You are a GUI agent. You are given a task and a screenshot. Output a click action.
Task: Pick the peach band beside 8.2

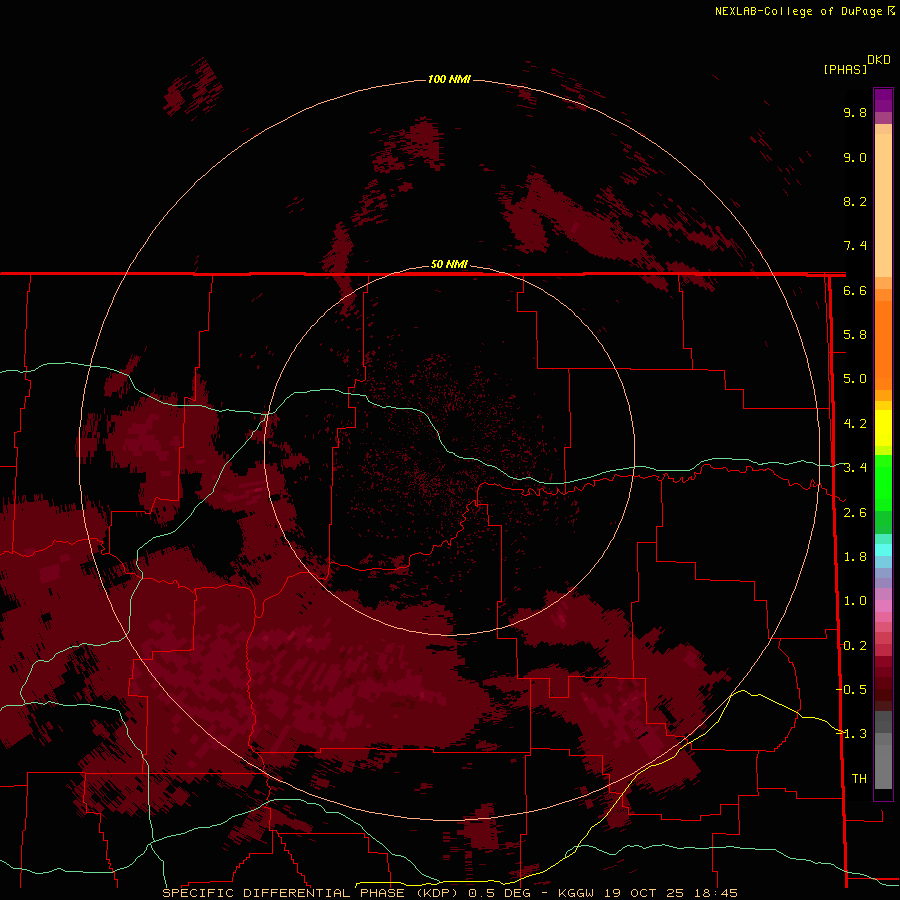883,205
